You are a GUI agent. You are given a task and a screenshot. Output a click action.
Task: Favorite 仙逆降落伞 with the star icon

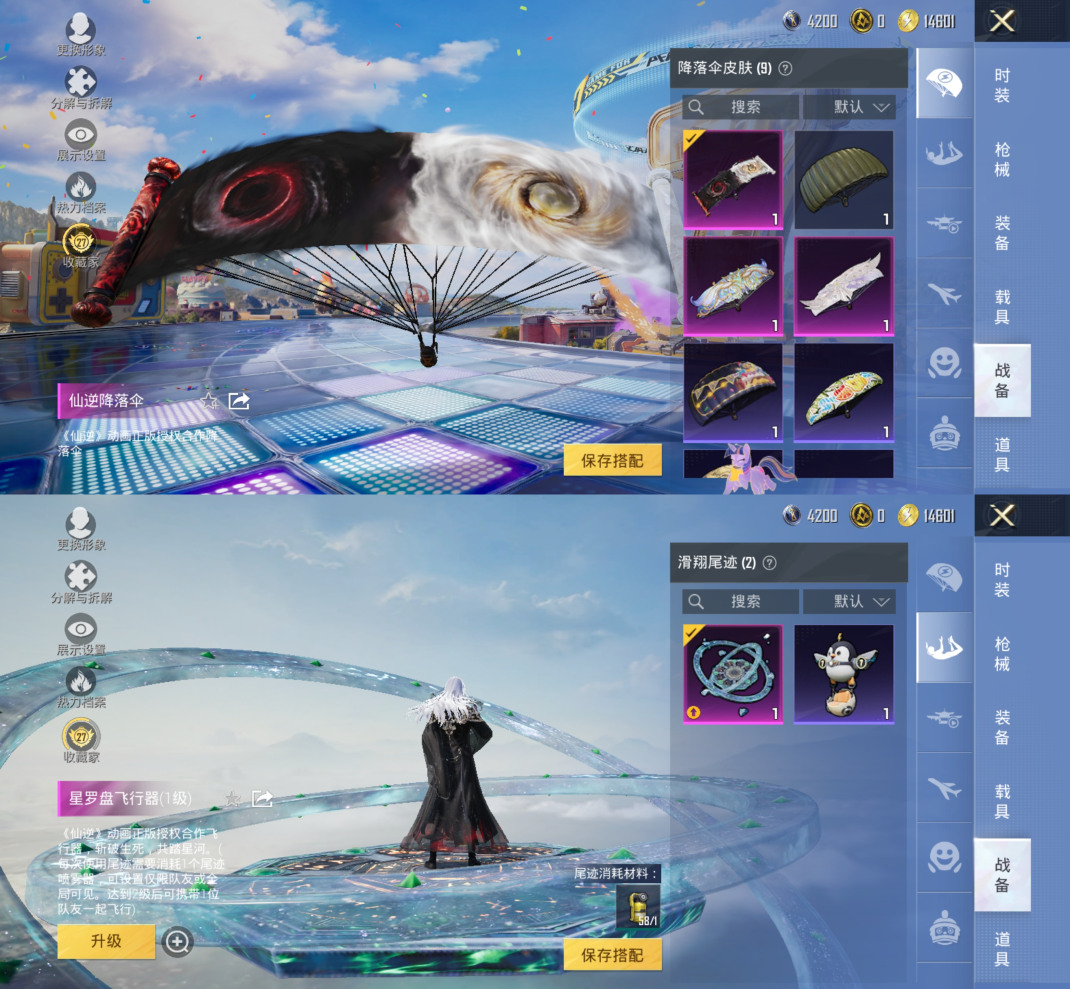(x=209, y=401)
